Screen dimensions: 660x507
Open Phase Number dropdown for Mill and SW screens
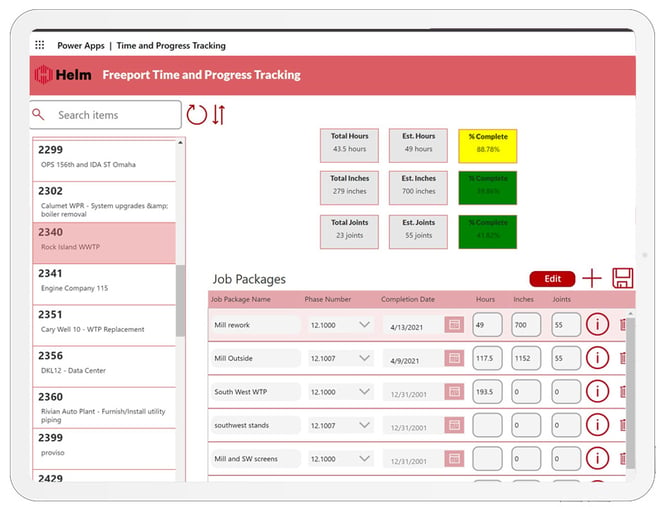365,458
